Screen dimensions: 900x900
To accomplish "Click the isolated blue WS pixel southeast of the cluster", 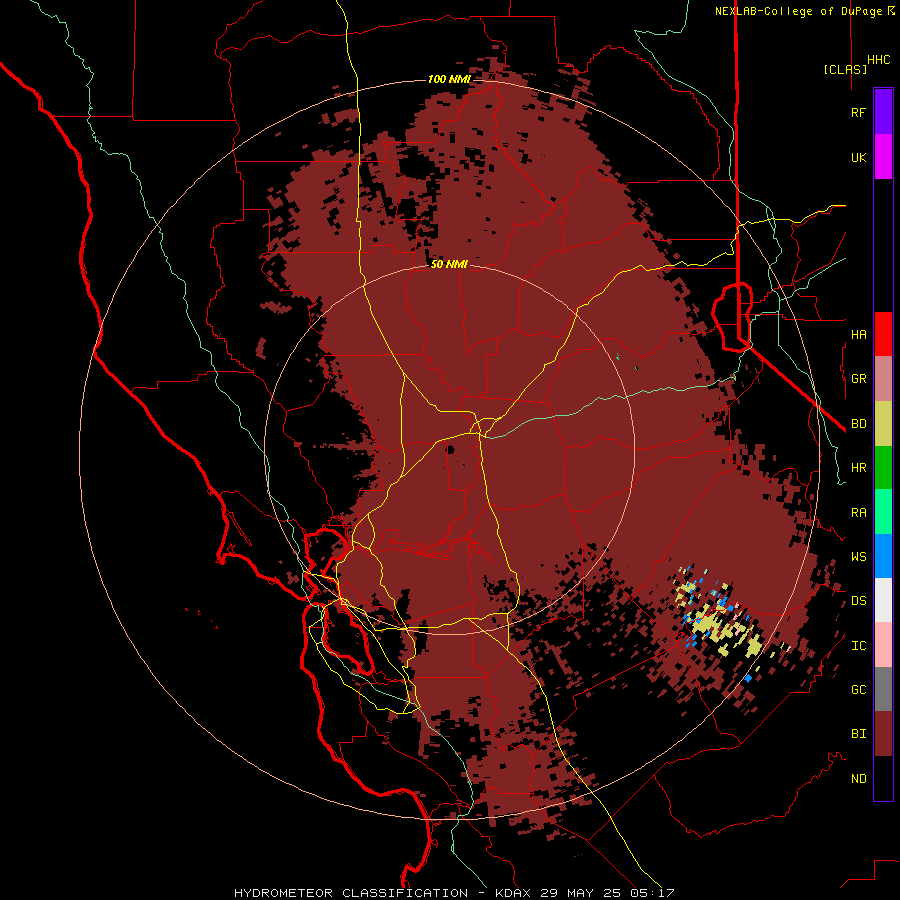I will tap(748, 678).
